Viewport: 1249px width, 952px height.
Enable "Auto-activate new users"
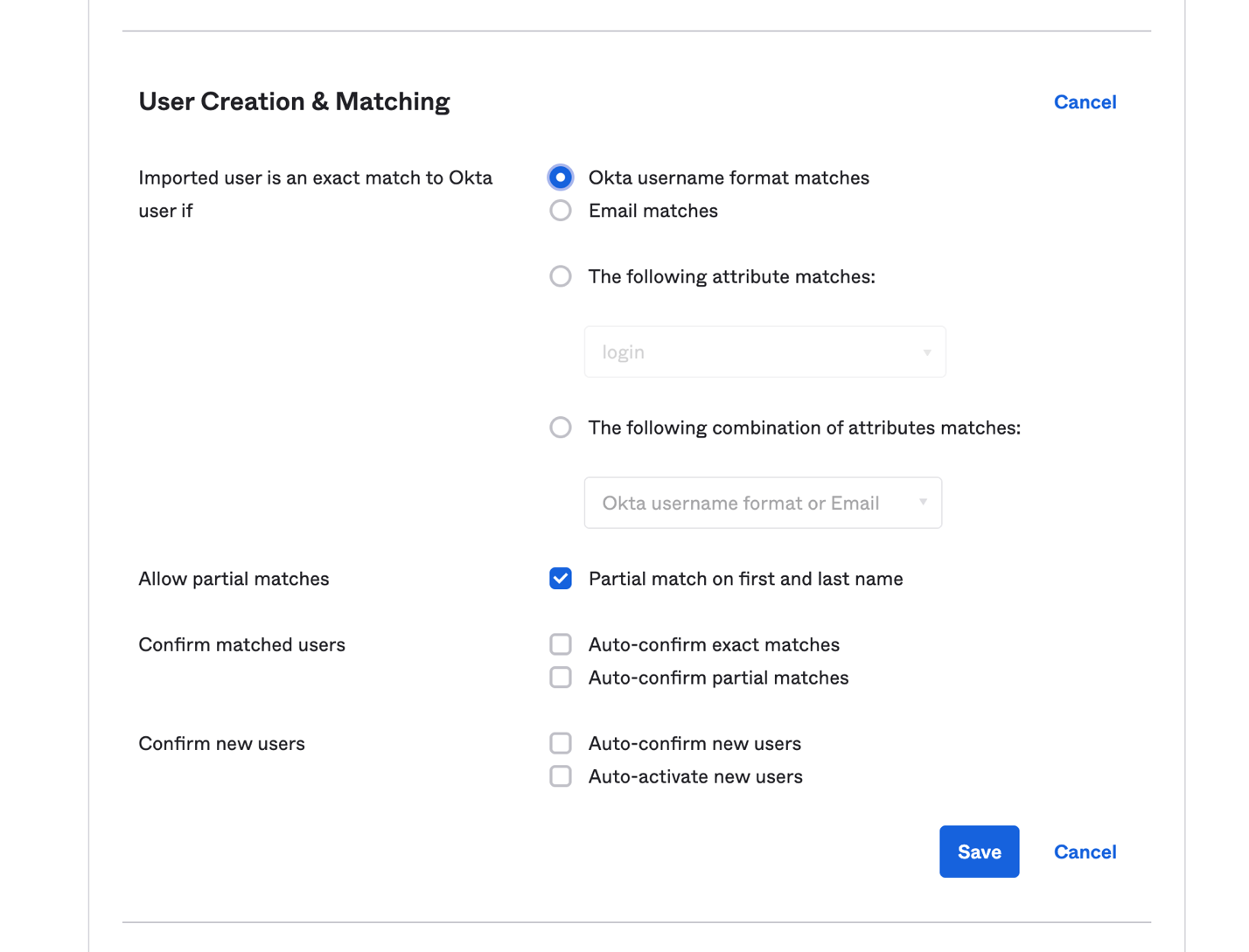(560, 775)
